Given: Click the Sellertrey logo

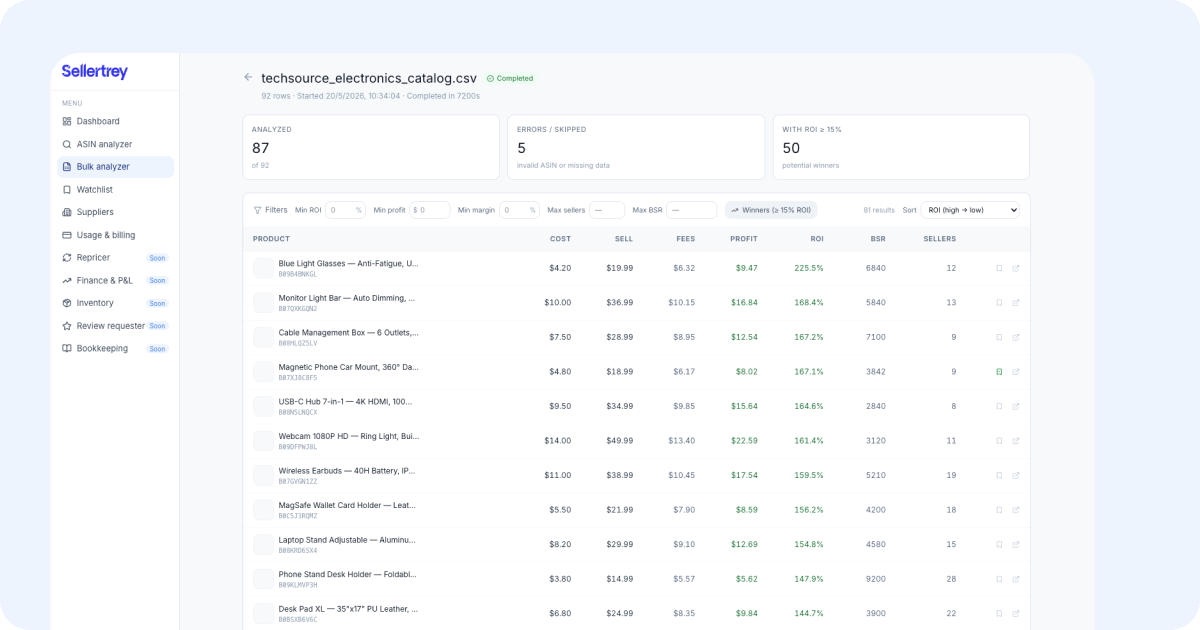Looking at the screenshot, I should [95, 71].
